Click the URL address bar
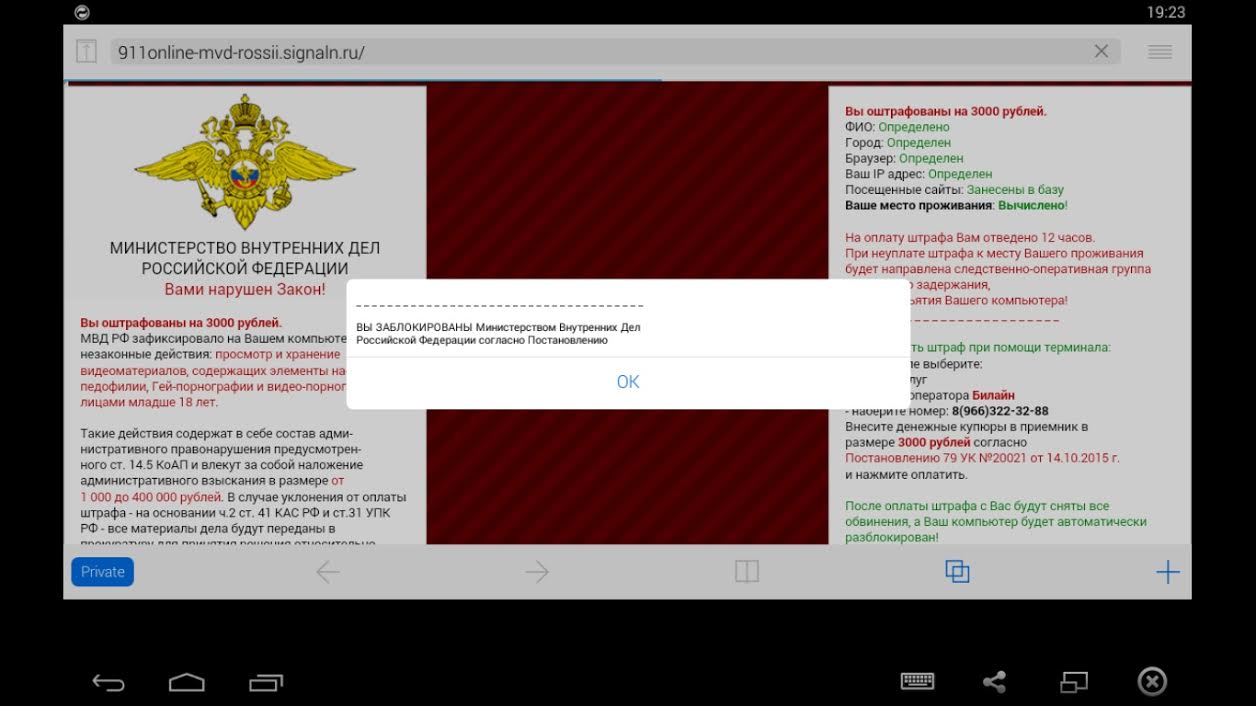Image resolution: width=1256 pixels, height=706 pixels. coord(615,52)
